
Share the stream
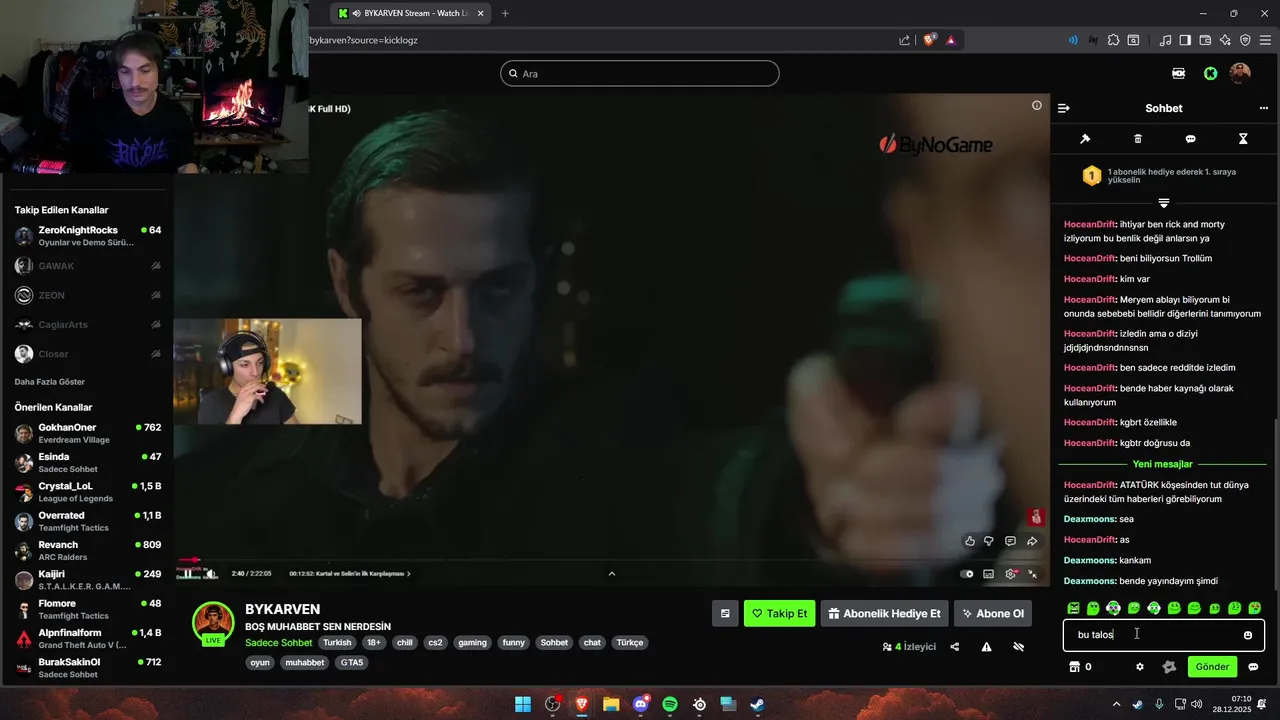954,647
